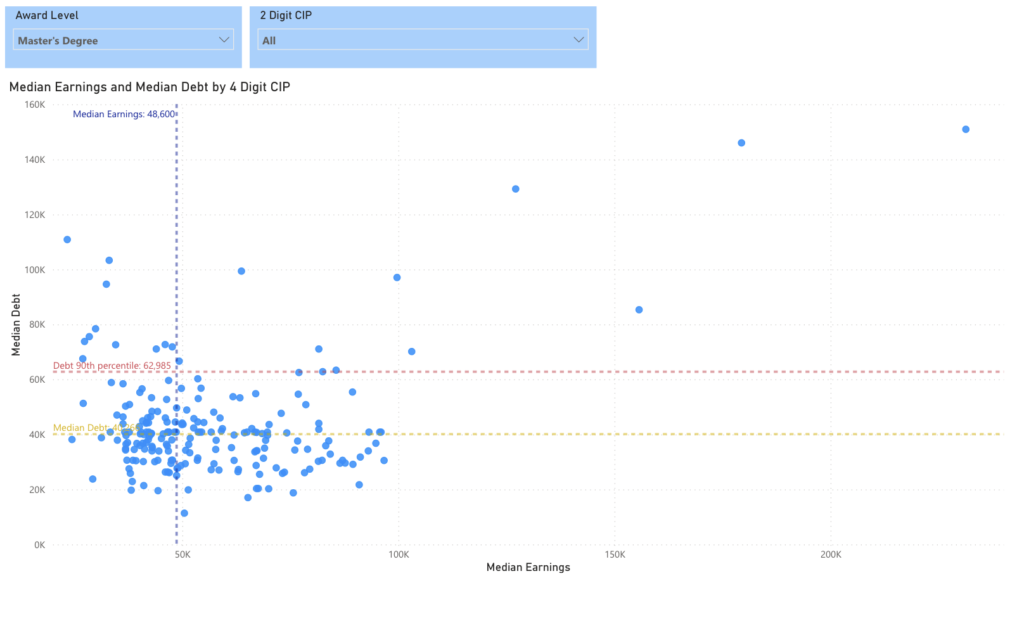Select the Award Level slicer header
The height and width of the screenshot is (640, 1024).
(46, 15)
